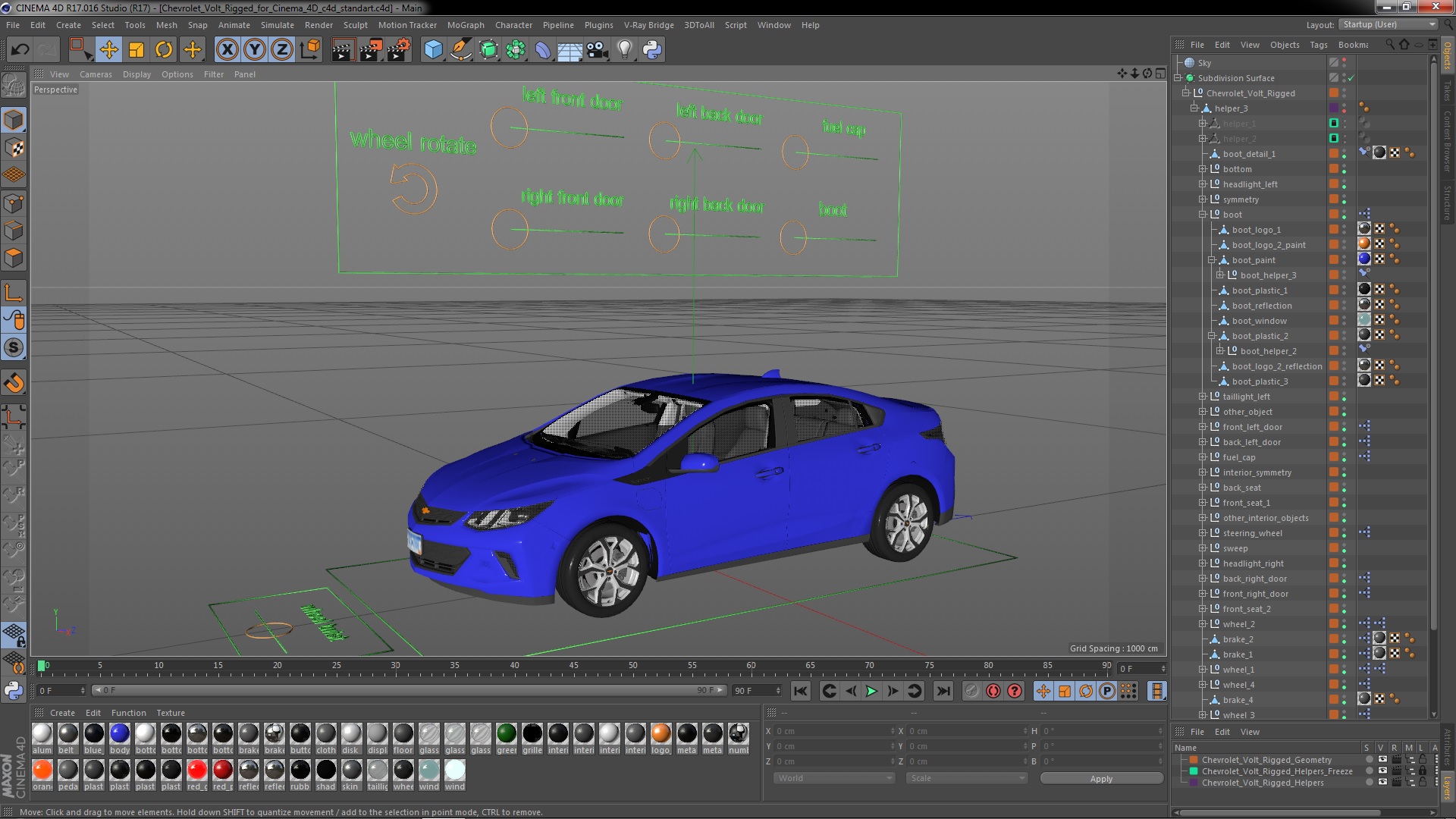Open the Deformer bend icon
Viewport: 1456px width, 819px height.
[x=543, y=50]
